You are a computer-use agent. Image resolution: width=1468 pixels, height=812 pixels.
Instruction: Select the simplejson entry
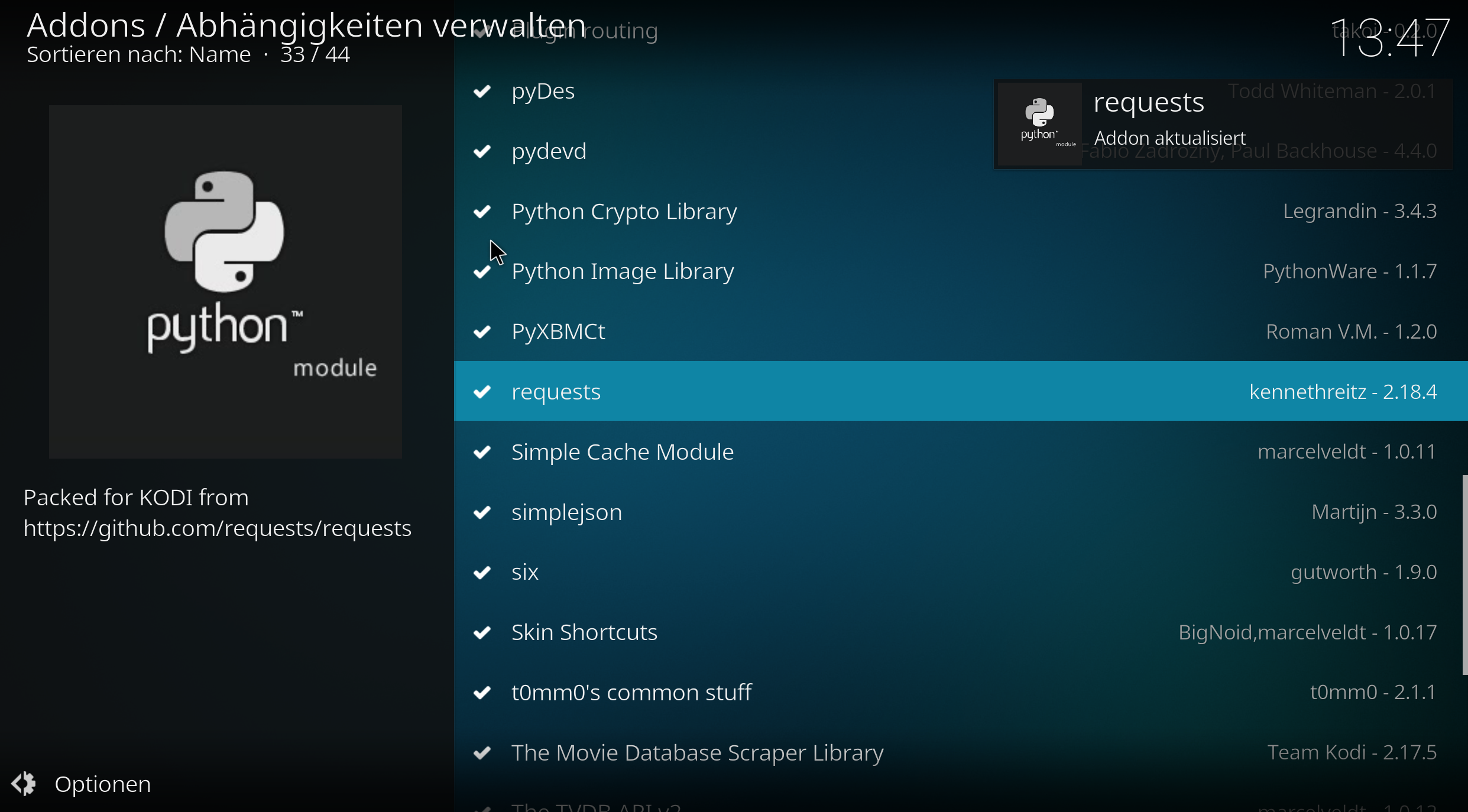(x=961, y=512)
